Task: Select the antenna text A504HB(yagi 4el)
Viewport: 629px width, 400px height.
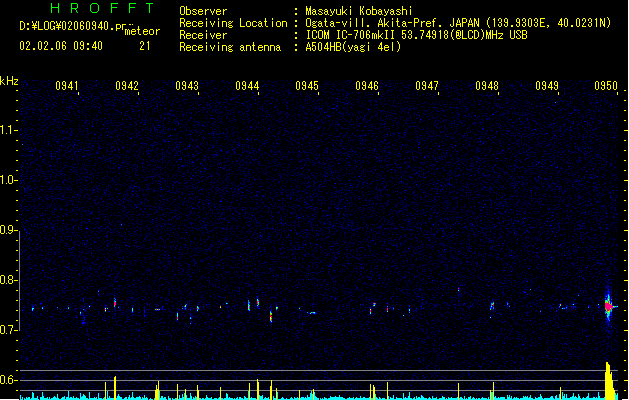Action: pyautogui.click(x=353, y=47)
